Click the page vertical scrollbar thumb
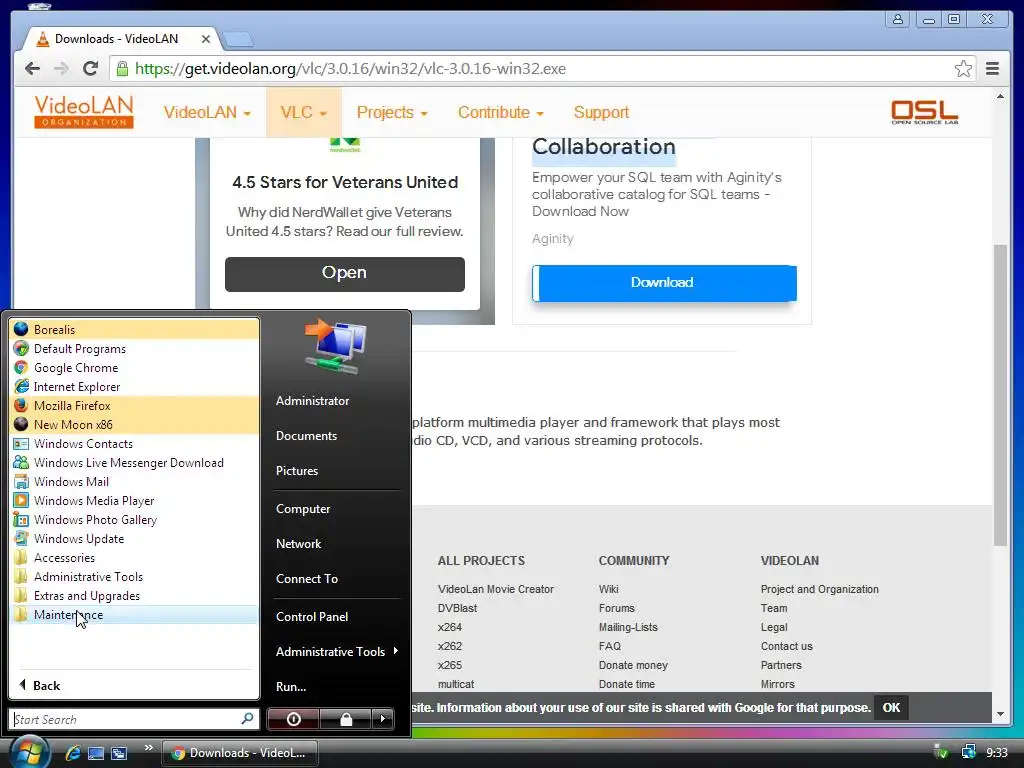 click(1000, 395)
